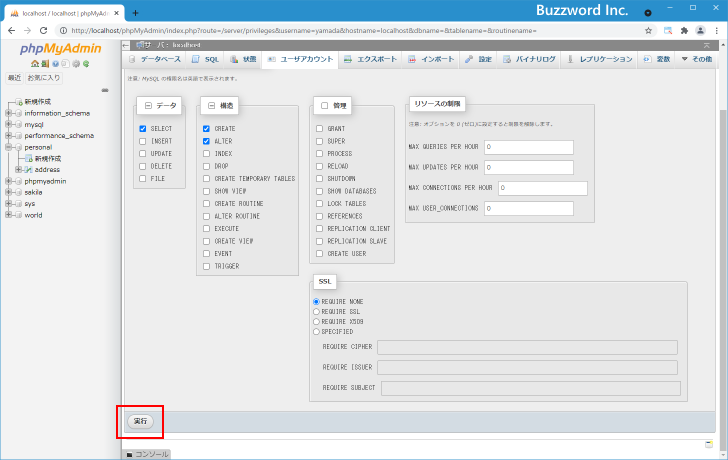Click the address table icon in the tree

pyautogui.click(x=28, y=170)
